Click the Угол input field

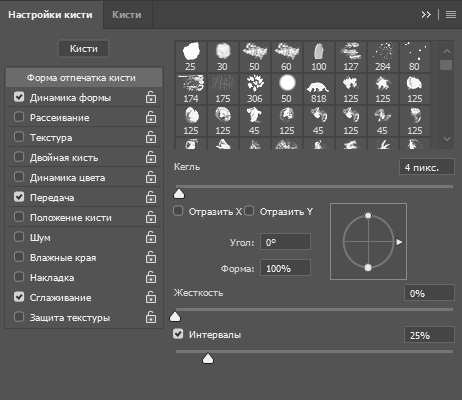coord(285,242)
